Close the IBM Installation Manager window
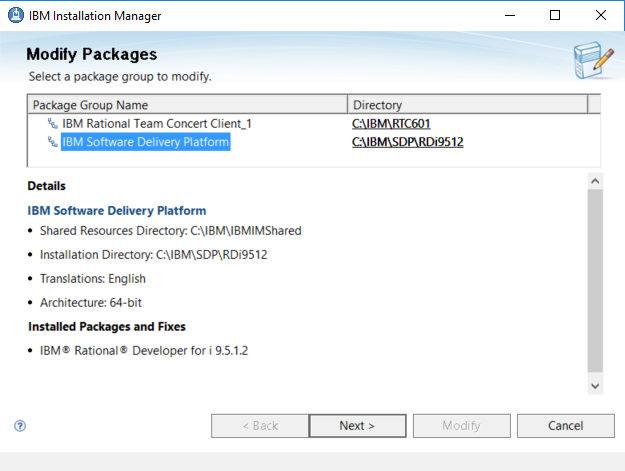 tap(601, 16)
